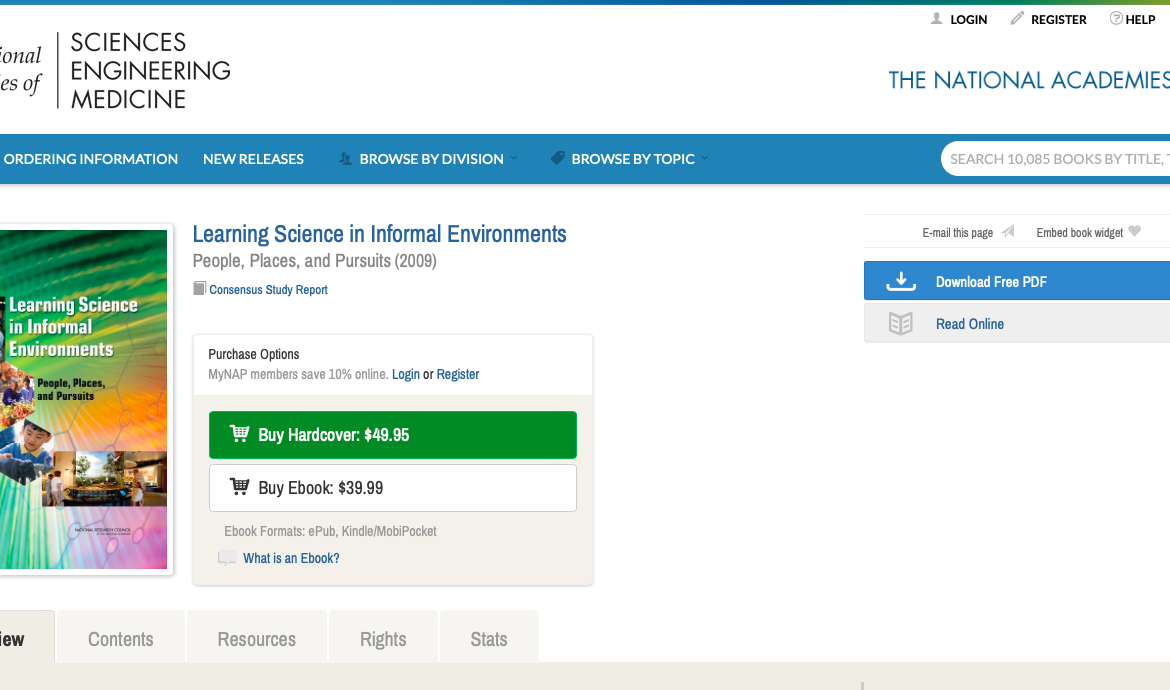The height and width of the screenshot is (690, 1170).
Task: Switch to the Rights tab
Action: (383, 636)
